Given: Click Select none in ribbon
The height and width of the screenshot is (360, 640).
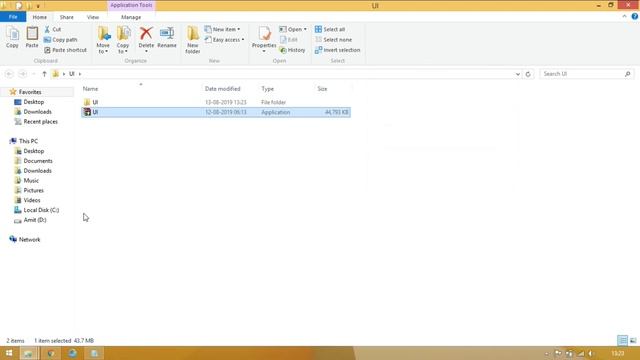Looking at the screenshot, I should click(x=333, y=40).
